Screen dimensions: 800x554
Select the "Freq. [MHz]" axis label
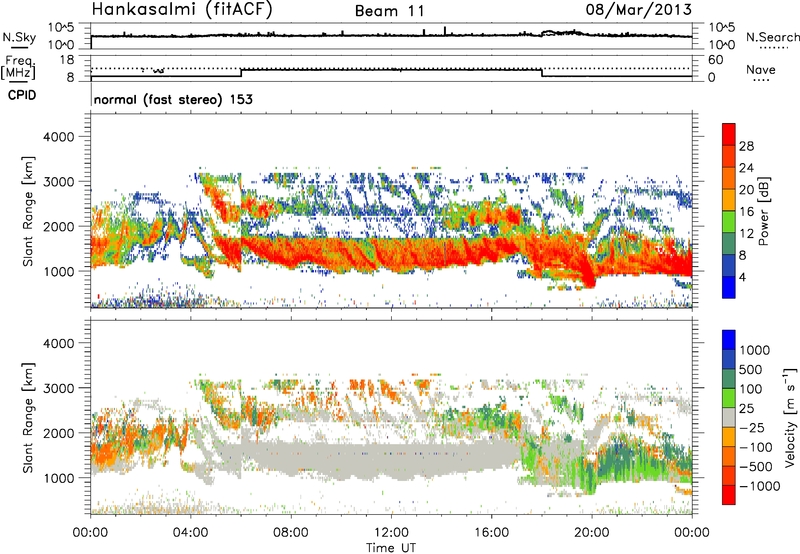click(19, 67)
